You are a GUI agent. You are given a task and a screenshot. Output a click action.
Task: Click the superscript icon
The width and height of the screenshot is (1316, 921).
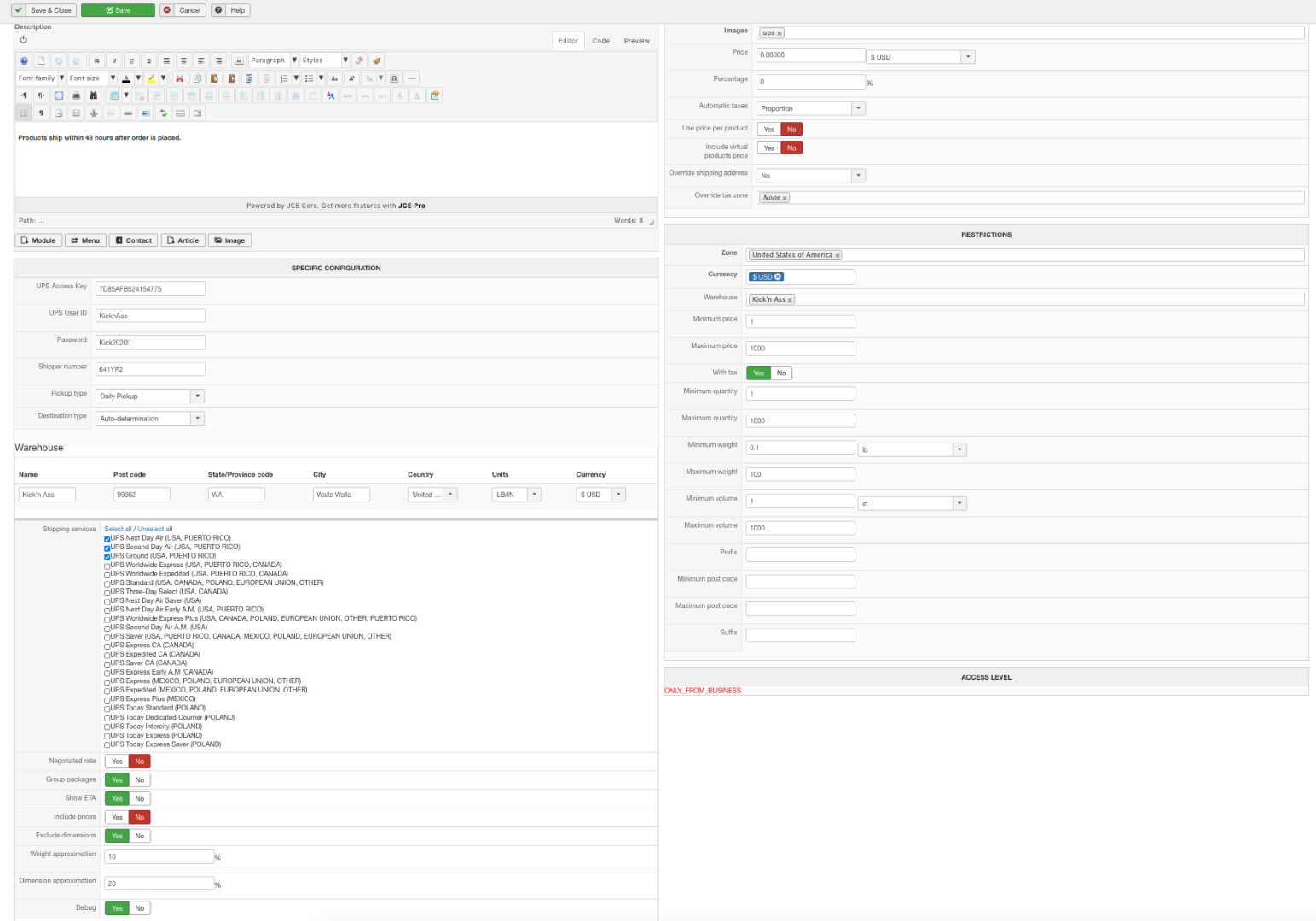351,78
